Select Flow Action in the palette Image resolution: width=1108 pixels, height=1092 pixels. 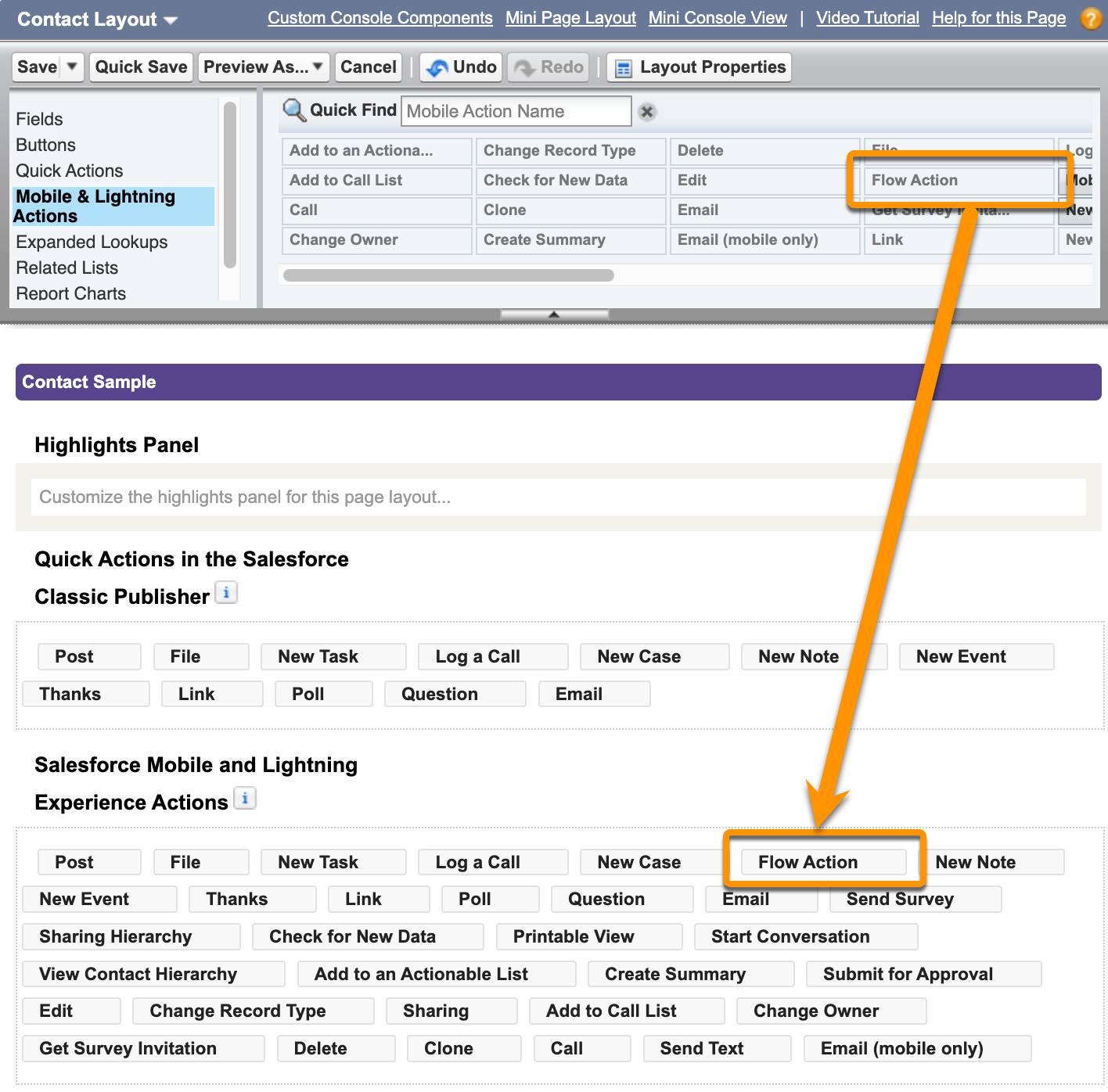[960, 181]
